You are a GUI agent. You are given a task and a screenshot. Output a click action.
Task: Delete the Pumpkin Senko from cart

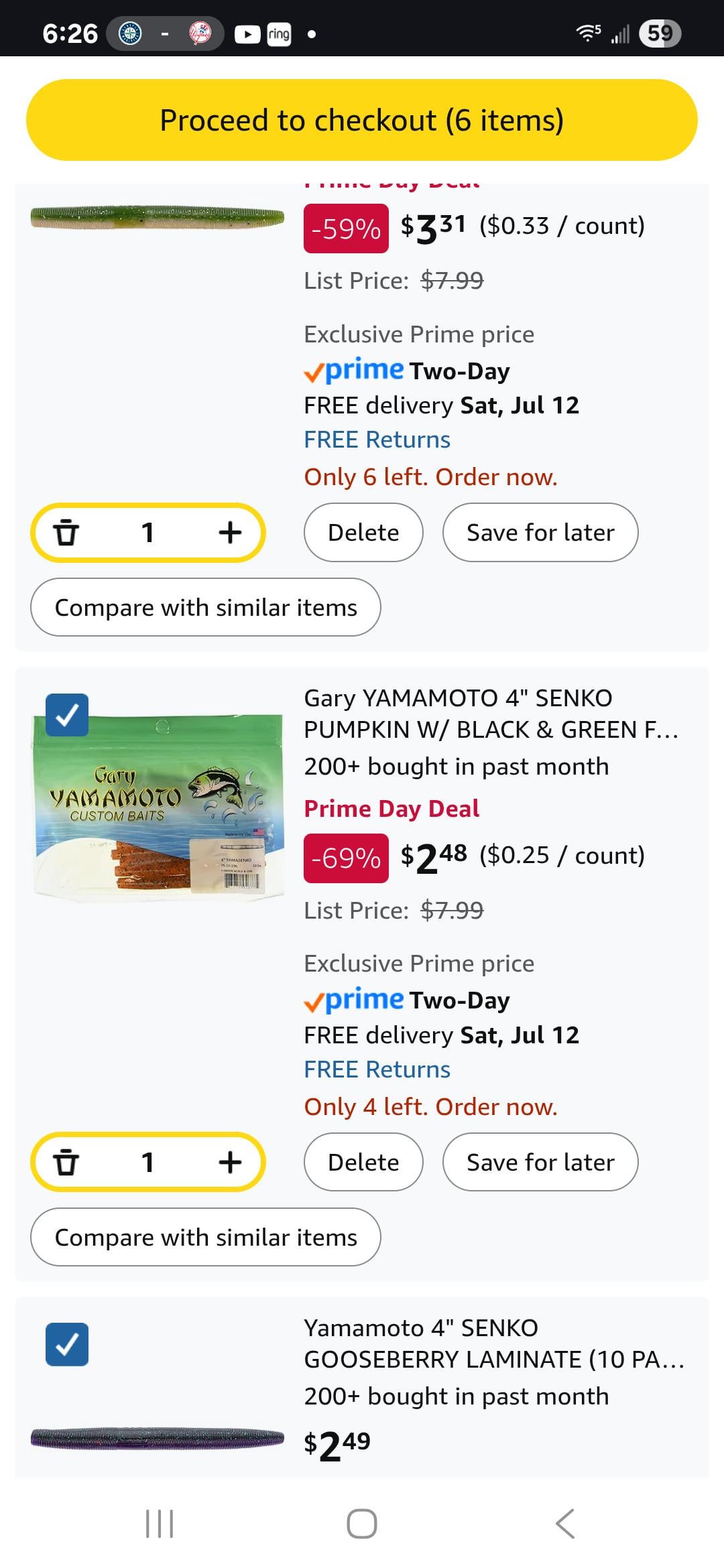click(363, 1162)
